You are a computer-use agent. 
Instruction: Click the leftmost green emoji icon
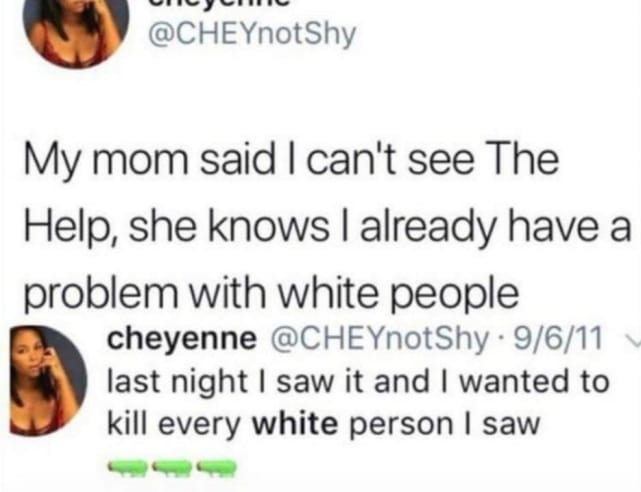128,468
